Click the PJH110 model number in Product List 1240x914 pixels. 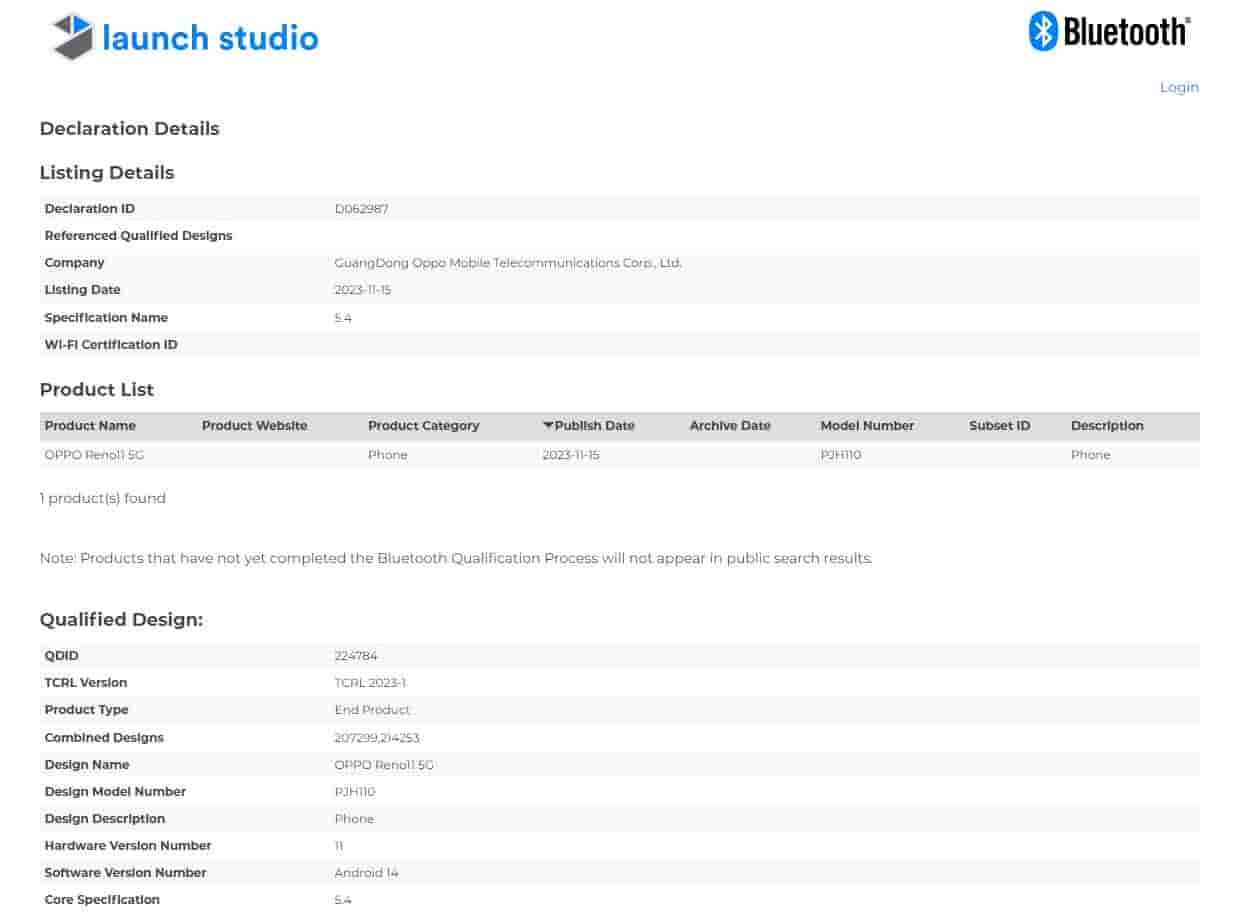(x=840, y=454)
